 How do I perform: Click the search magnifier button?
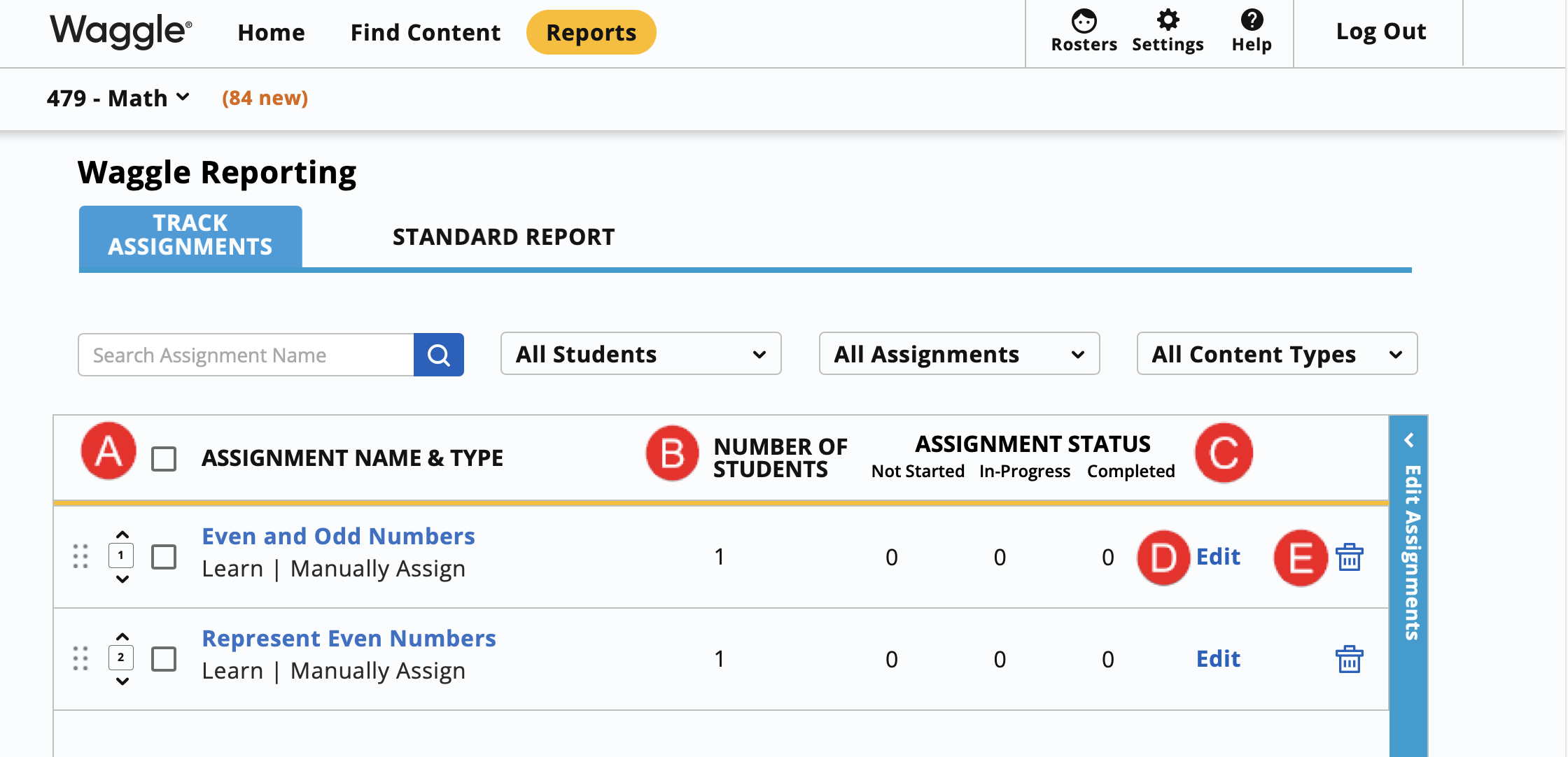pos(439,355)
